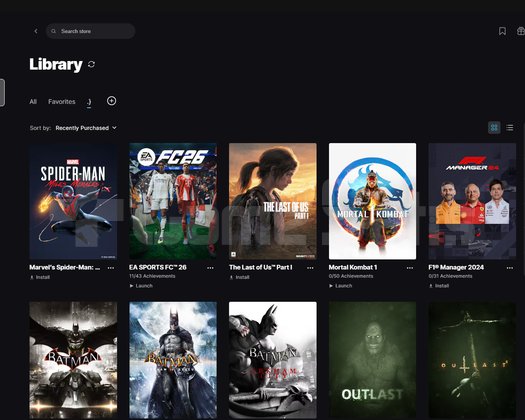Open more options for The Last of Us Part I
The image size is (525, 420).
pyautogui.click(x=310, y=268)
